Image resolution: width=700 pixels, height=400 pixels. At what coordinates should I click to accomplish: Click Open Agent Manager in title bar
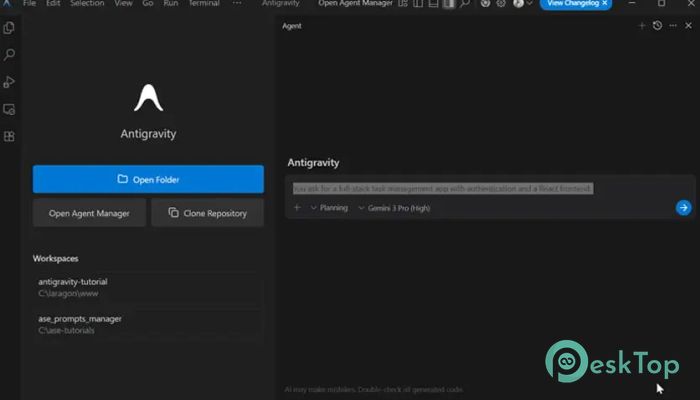[x=355, y=3]
